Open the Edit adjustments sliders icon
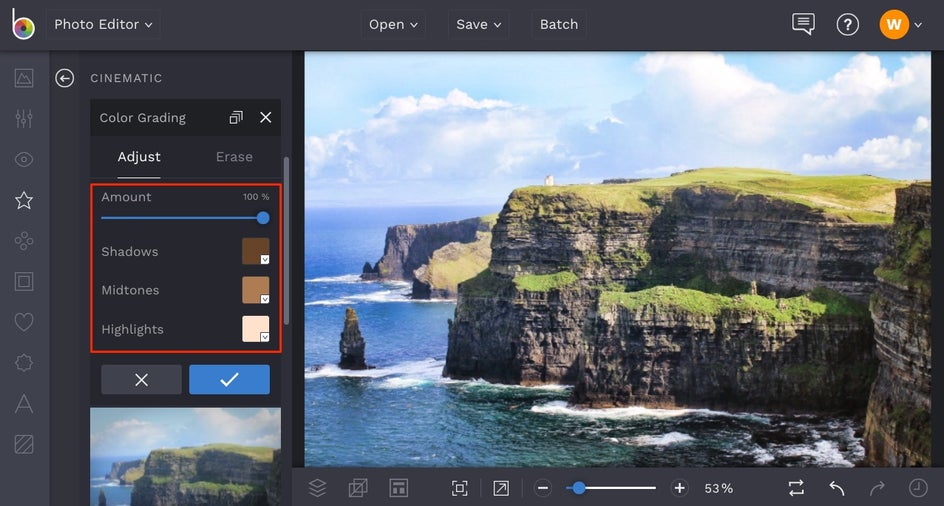Image resolution: width=944 pixels, height=506 pixels. click(x=24, y=118)
